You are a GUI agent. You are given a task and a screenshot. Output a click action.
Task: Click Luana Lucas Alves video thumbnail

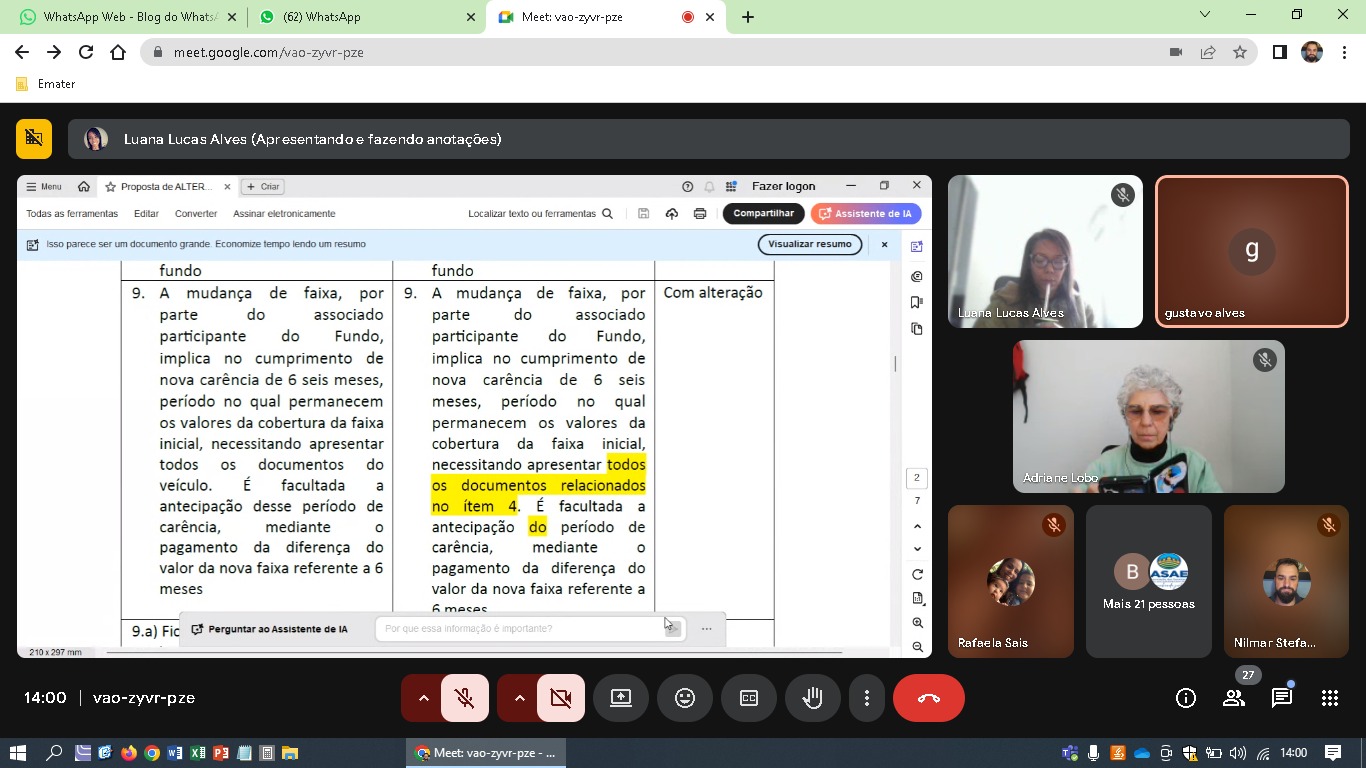pyautogui.click(x=1044, y=251)
